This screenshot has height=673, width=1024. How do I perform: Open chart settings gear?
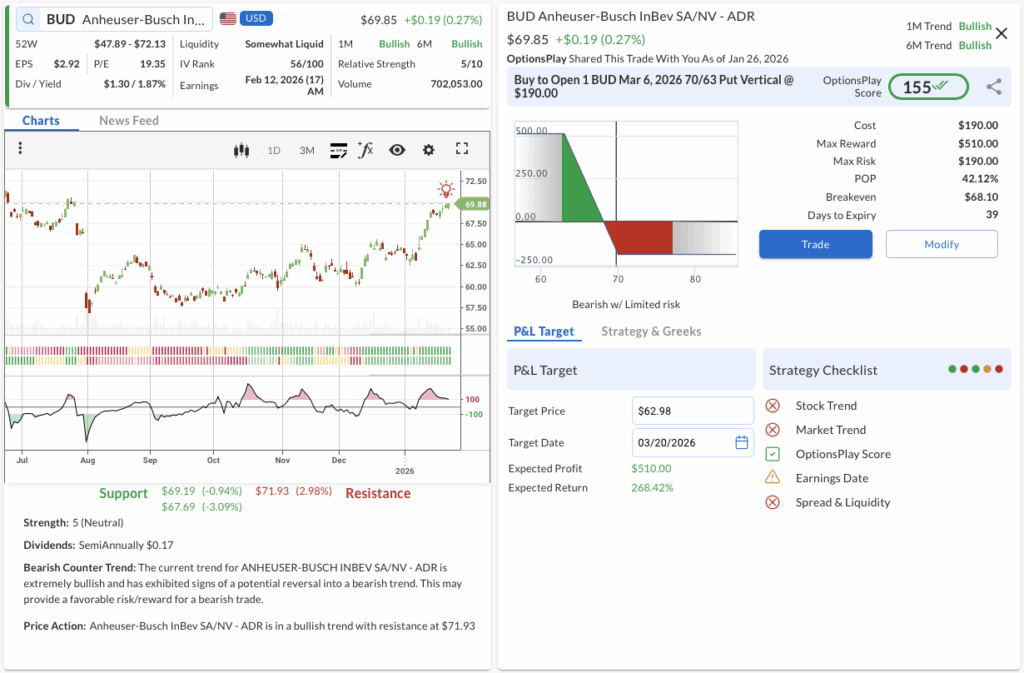tap(429, 150)
